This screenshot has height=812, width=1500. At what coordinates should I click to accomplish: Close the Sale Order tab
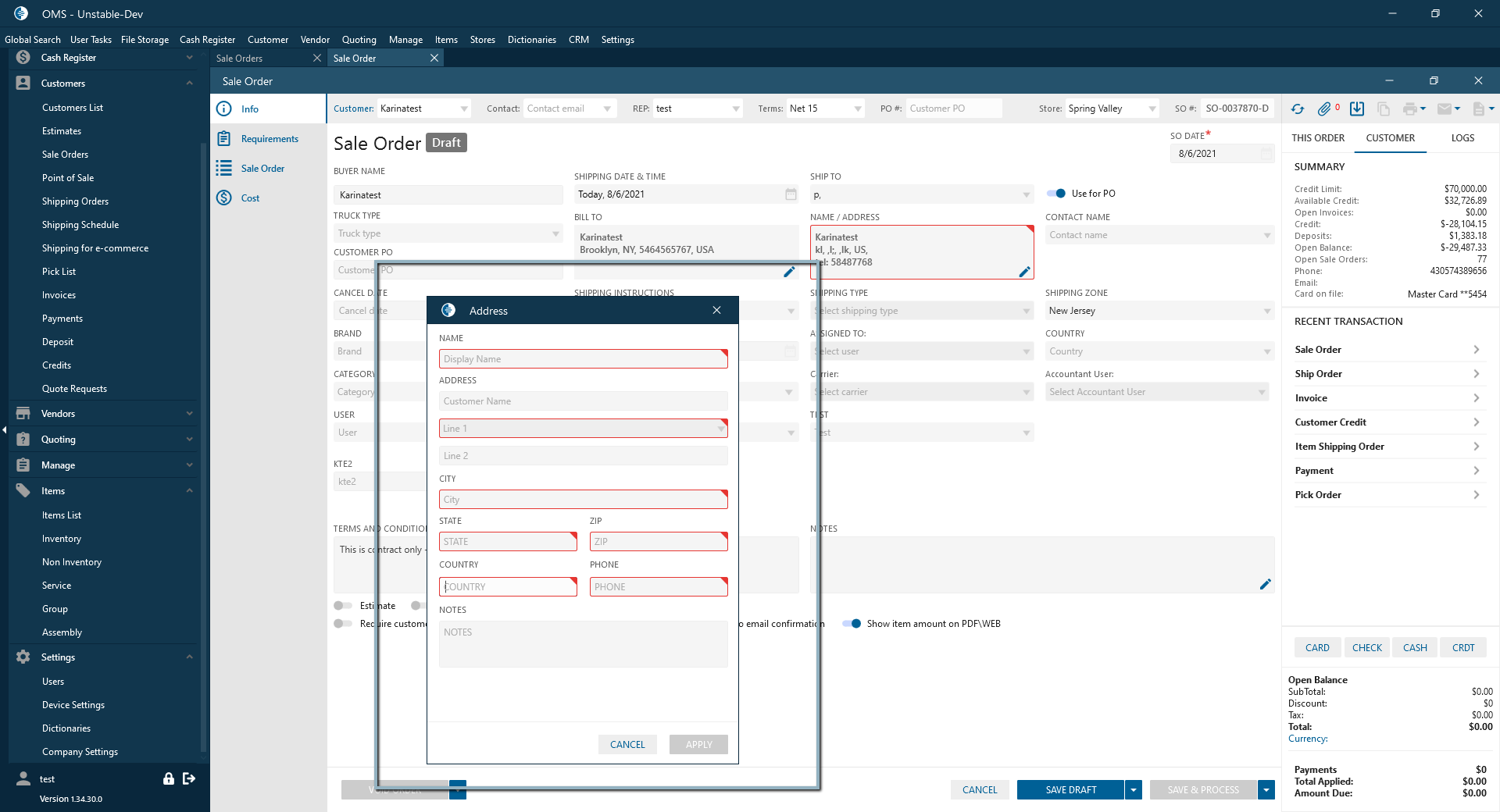[x=434, y=59]
